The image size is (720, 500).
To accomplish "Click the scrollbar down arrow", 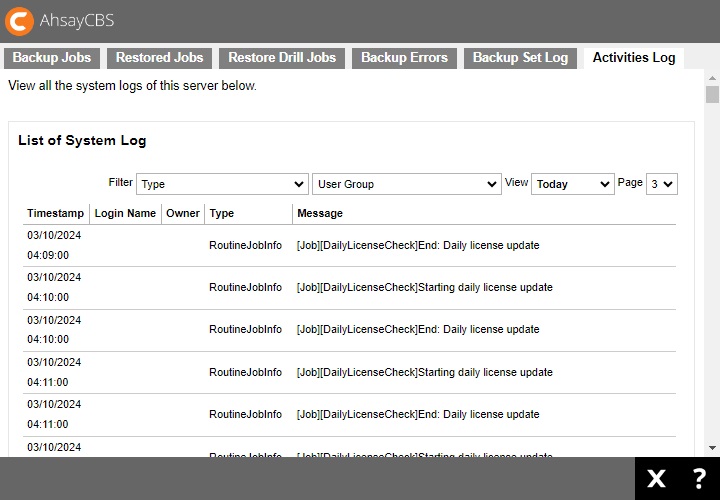I will tap(712, 448).
